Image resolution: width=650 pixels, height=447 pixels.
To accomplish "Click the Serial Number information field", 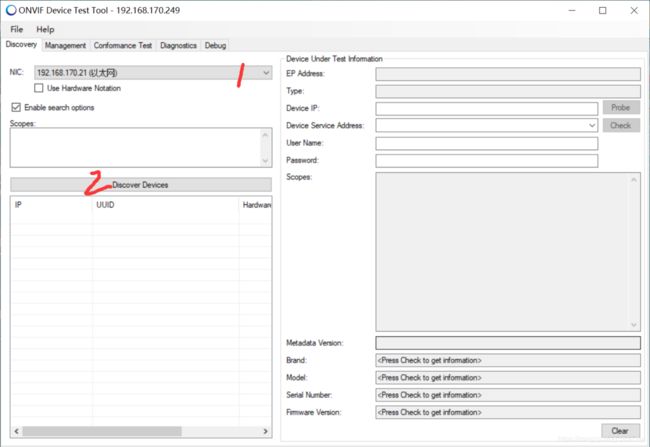I will coord(508,395).
